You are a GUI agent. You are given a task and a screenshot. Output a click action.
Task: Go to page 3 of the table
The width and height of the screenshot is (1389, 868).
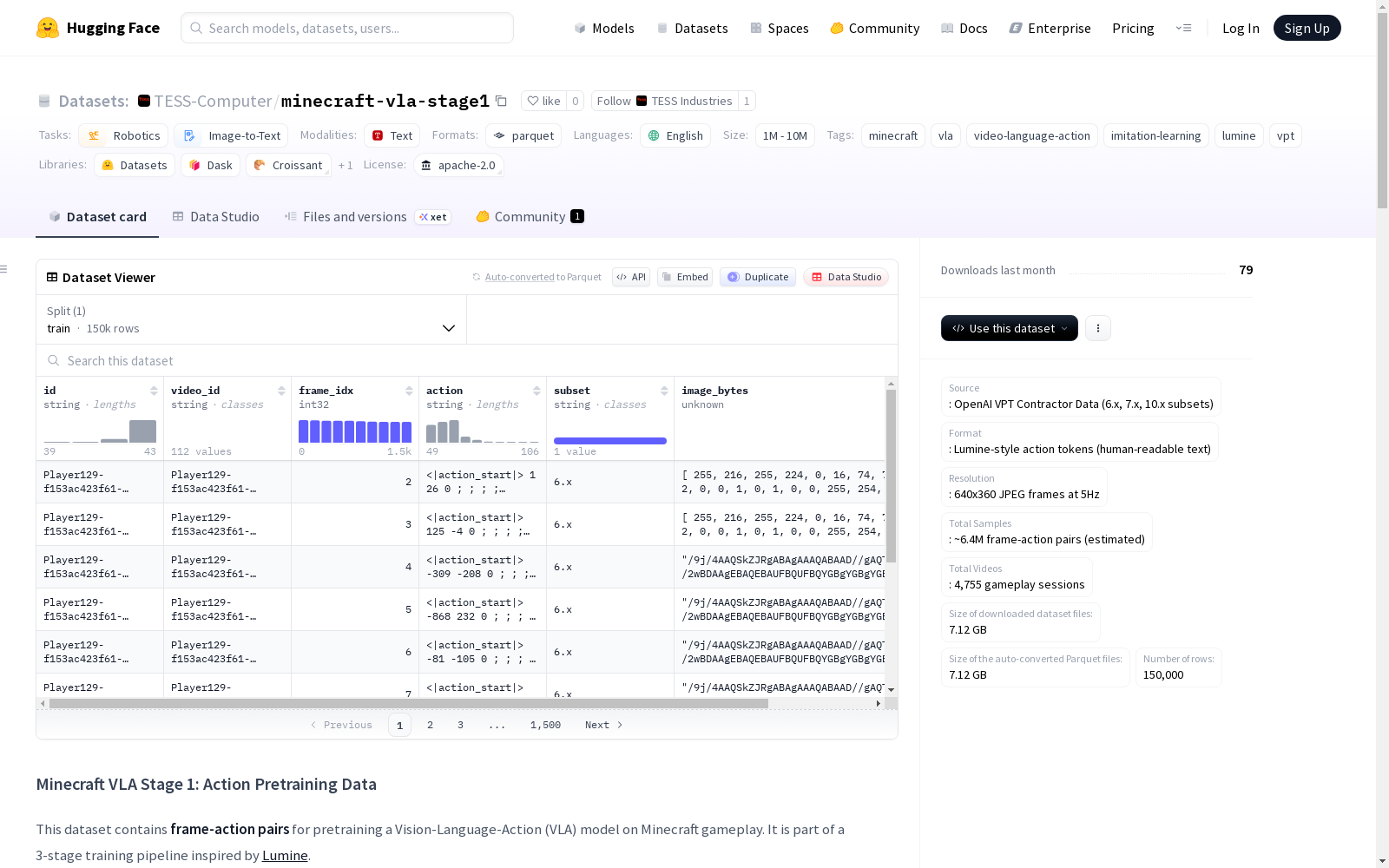460,725
